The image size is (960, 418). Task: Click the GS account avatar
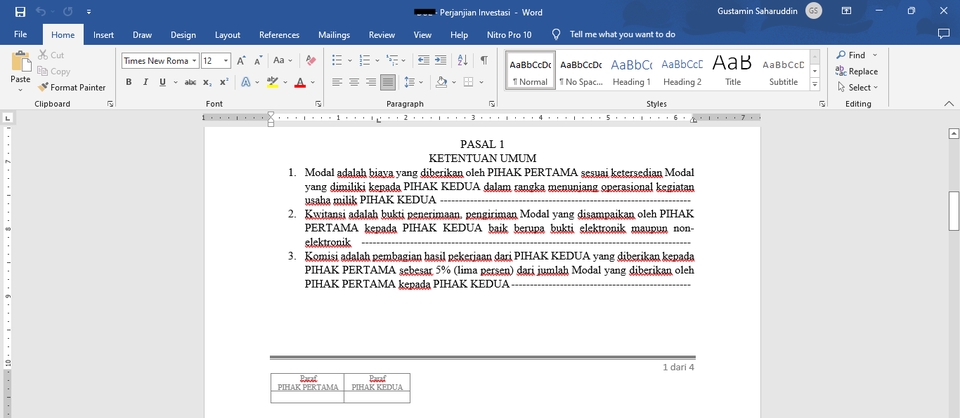[x=814, y=11]
